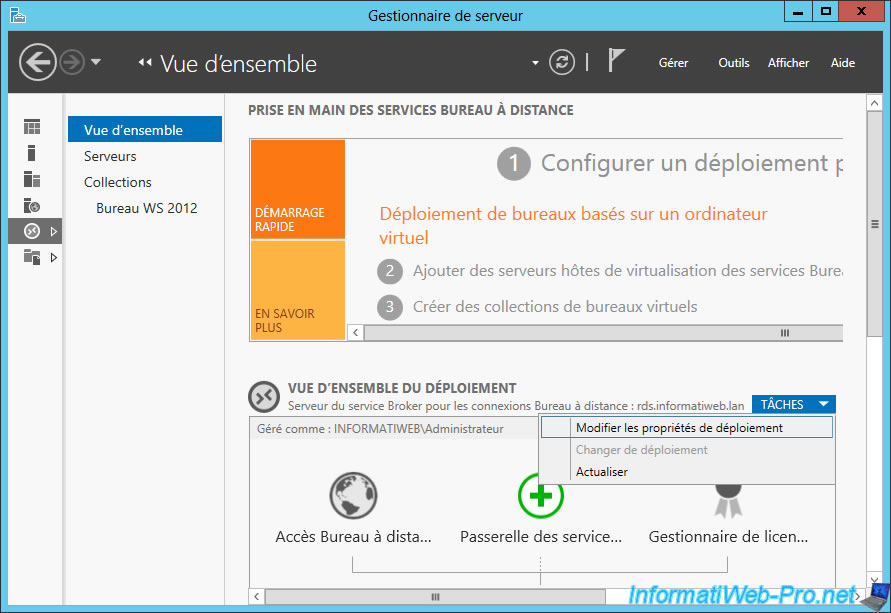Click the Gestionnaire de licences ribbon icon

[728, 500]
